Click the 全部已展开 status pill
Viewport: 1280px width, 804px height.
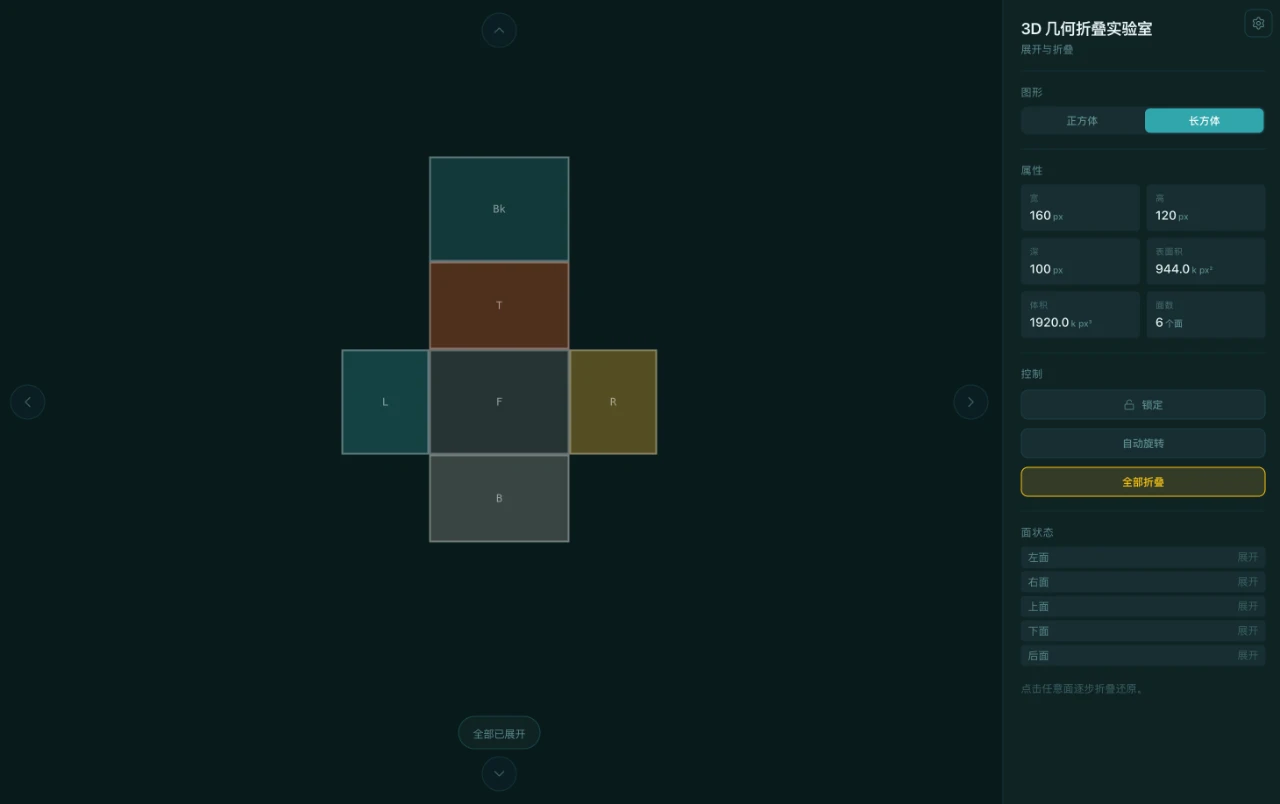[499, 733]
